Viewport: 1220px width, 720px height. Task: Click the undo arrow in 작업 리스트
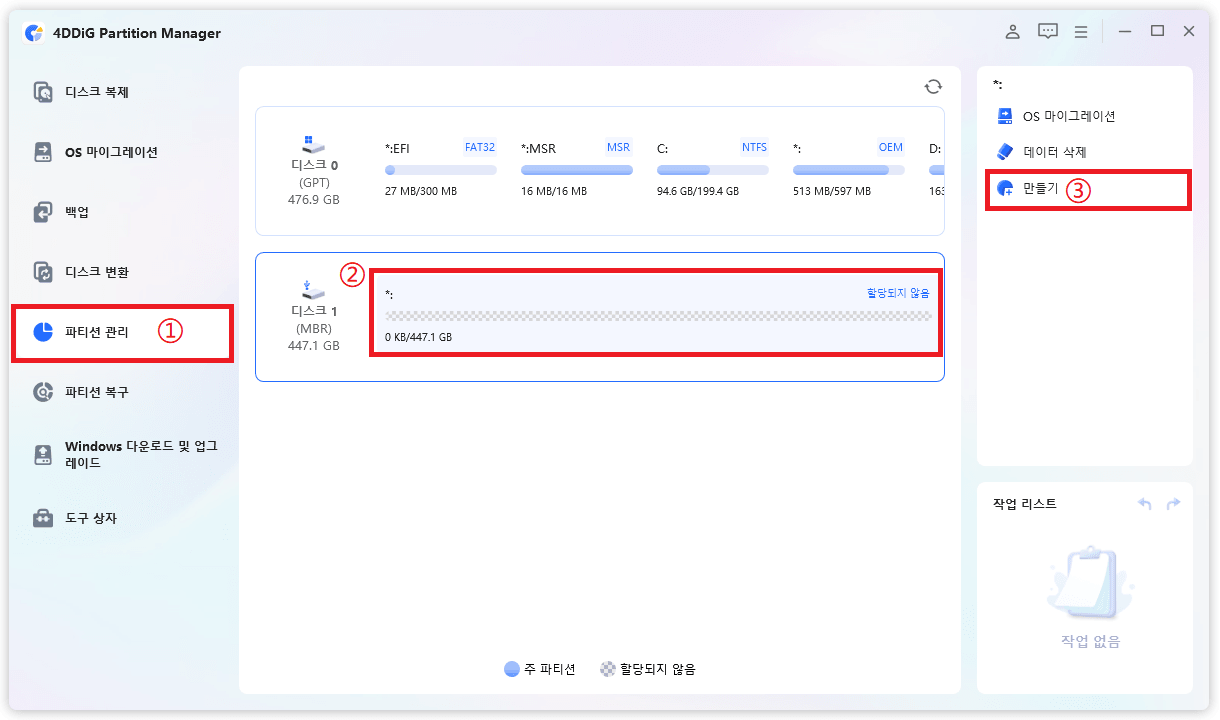coord(1145,504)
